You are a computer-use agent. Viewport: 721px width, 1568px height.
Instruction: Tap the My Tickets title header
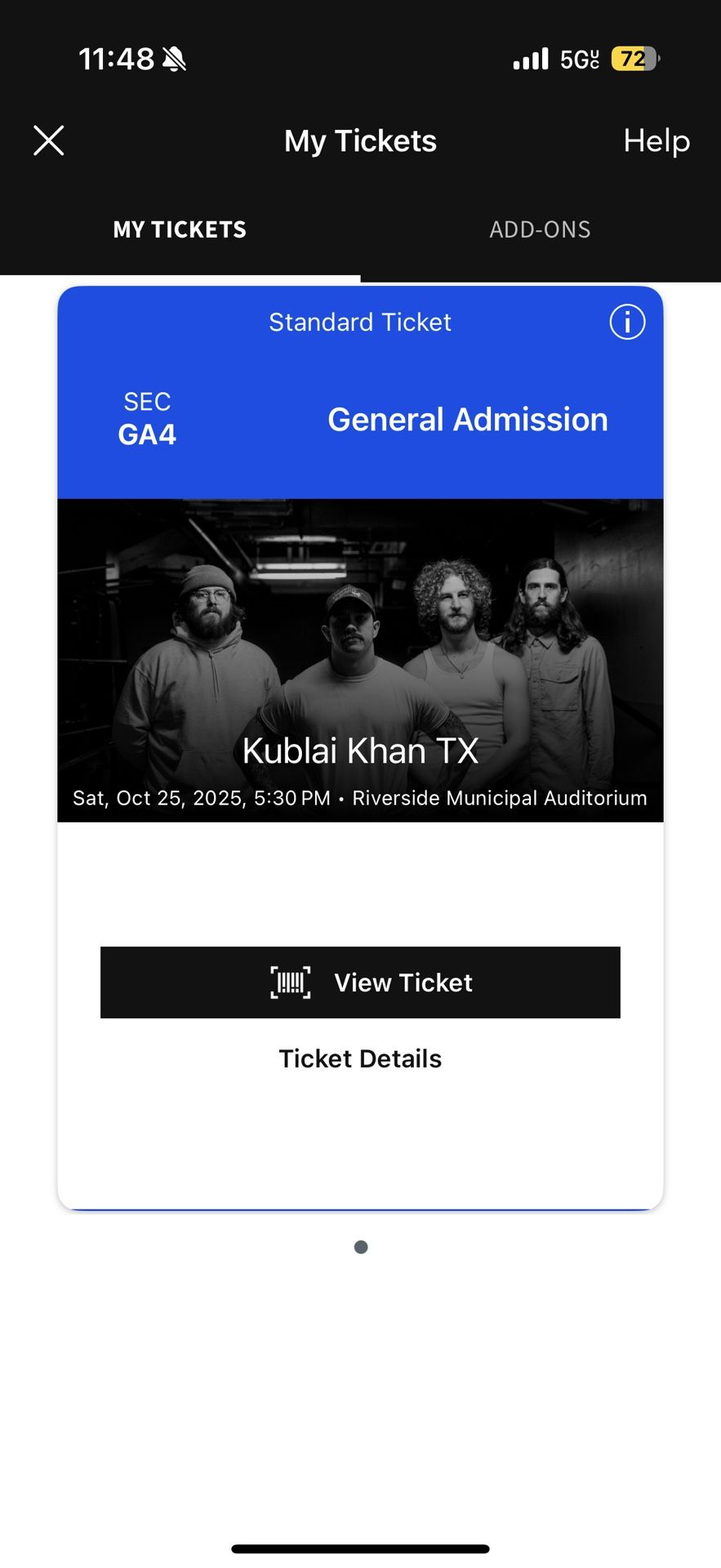point(359,140)
